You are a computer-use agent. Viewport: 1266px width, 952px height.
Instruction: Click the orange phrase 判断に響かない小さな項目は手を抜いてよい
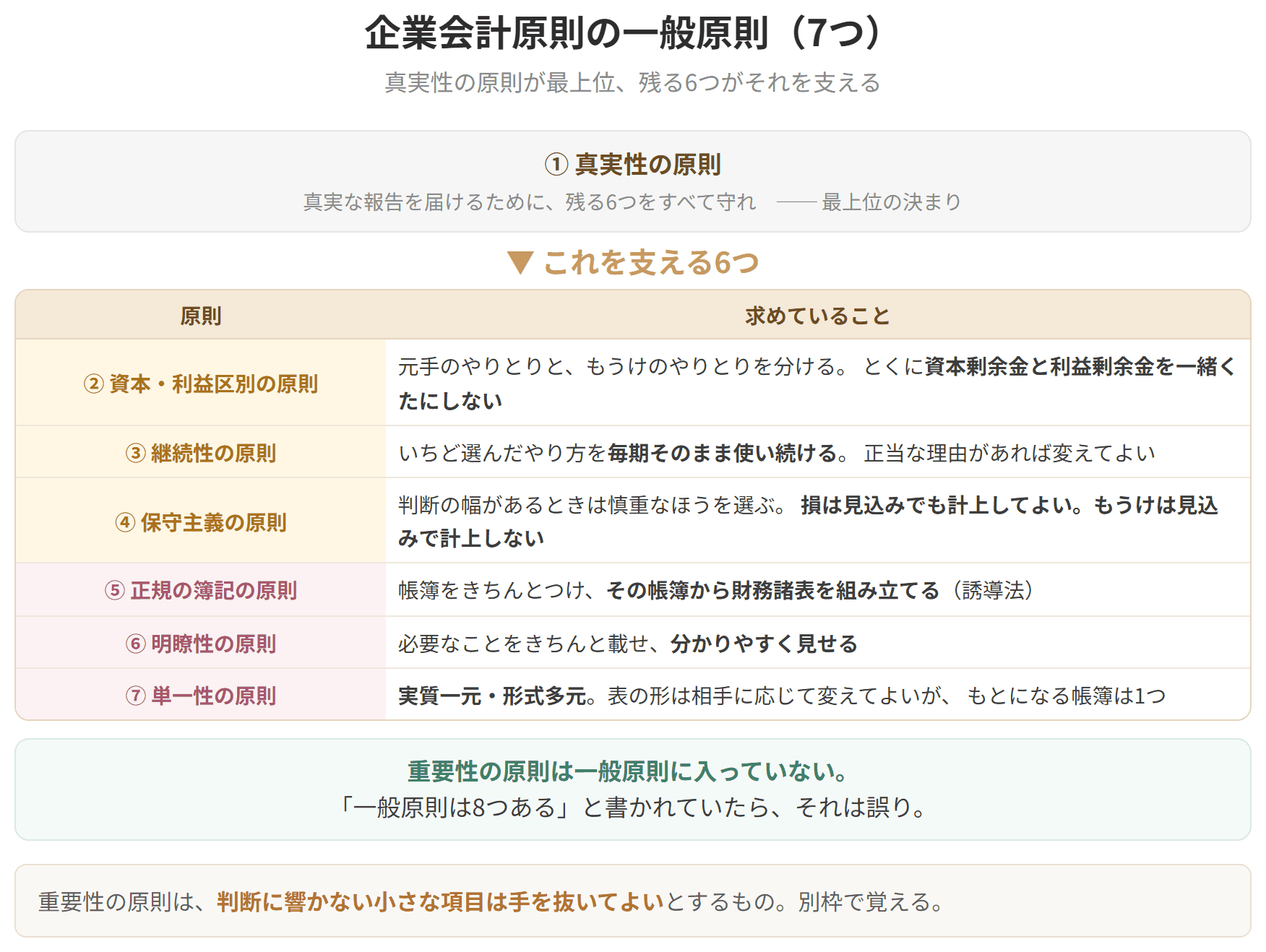(x=441, y=901)
